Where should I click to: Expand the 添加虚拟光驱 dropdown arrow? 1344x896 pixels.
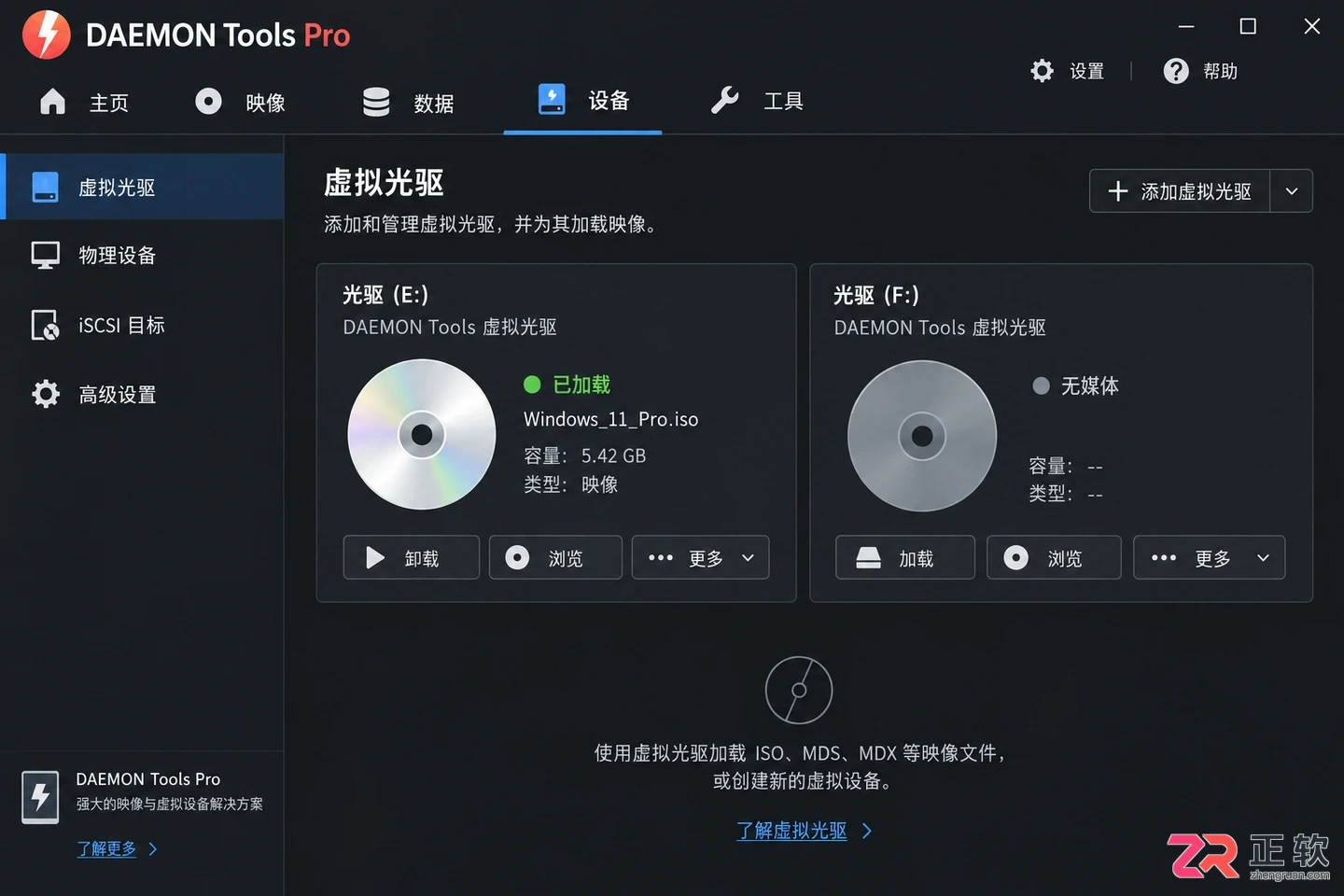tap(1292, 191)
